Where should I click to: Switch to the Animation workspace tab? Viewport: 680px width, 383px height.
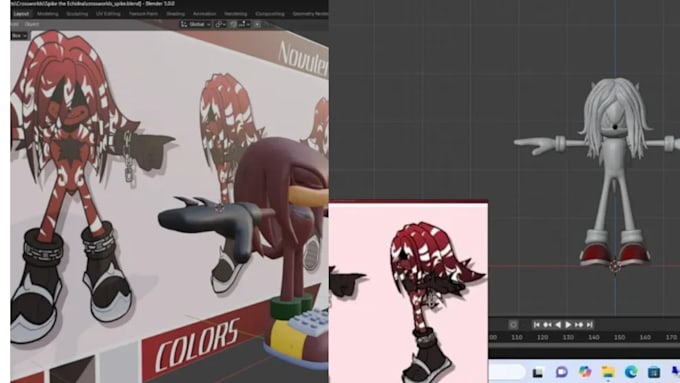pyautogui.click(x=204, y=14)
